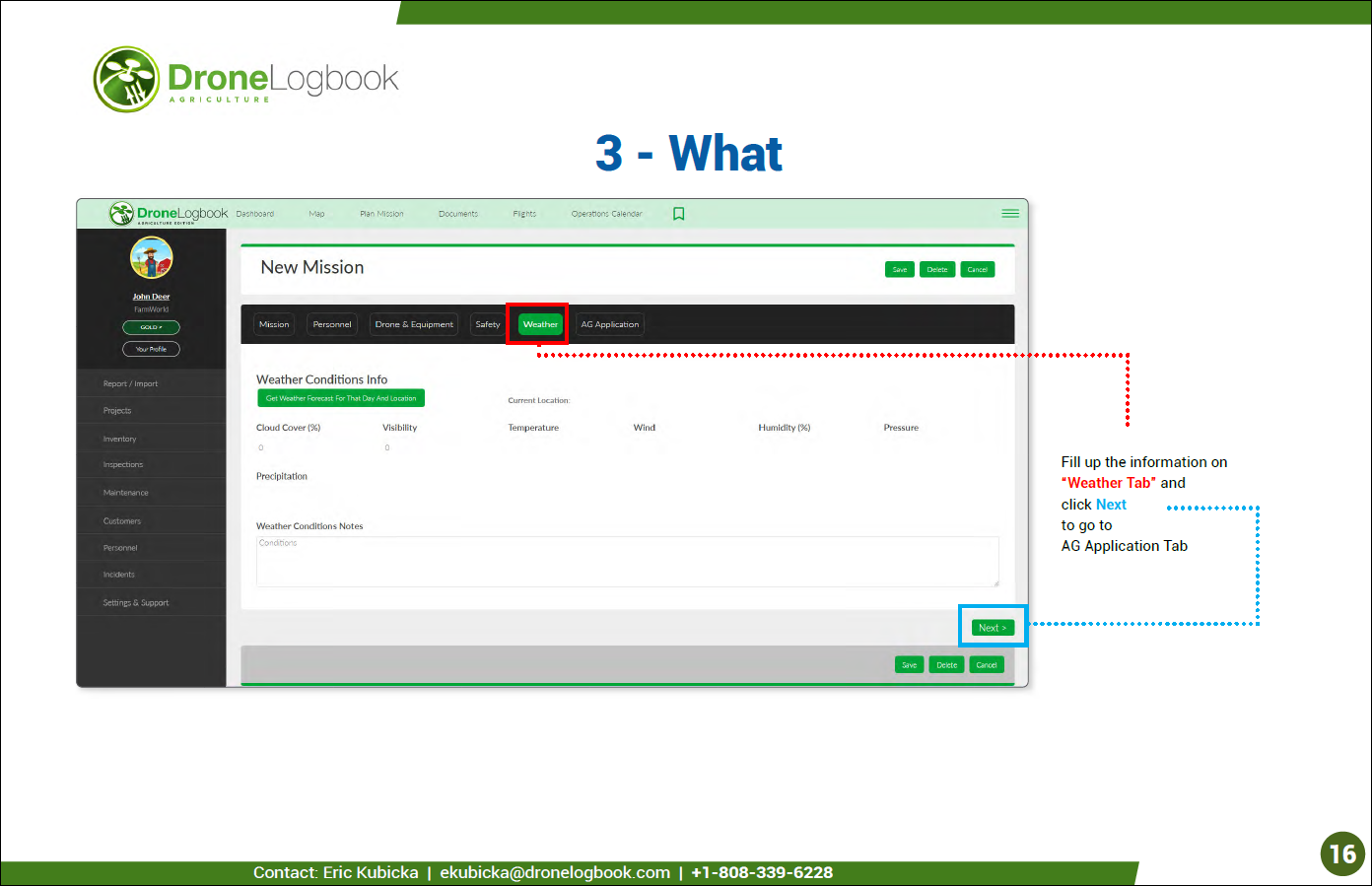Select the Weather tab
Image resolution: width=1372 pixels, height=886 pixels.
pos(540,324)
